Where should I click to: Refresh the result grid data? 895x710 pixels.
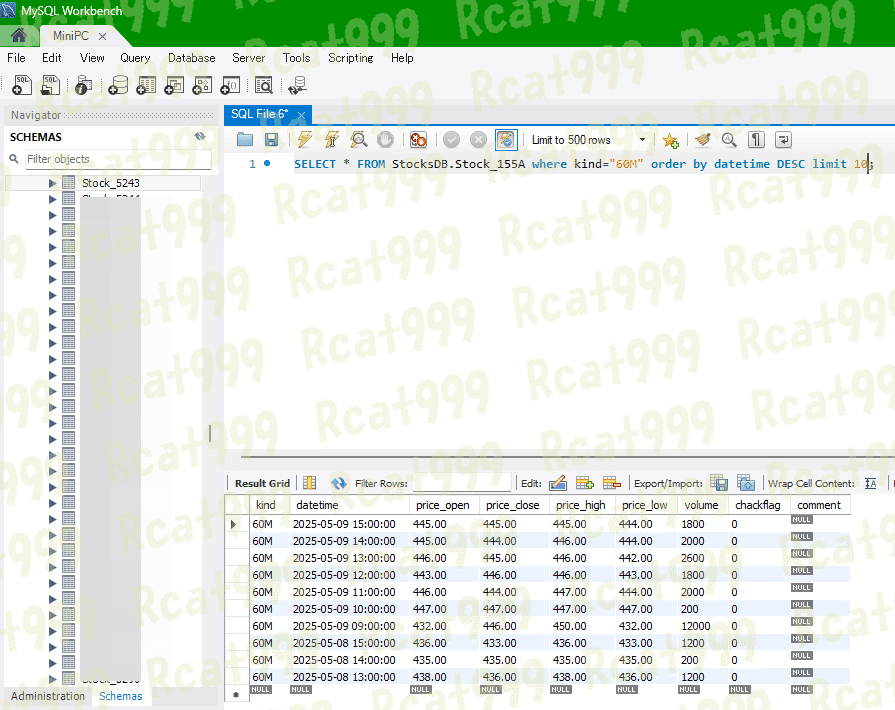(x=338, y=483)
